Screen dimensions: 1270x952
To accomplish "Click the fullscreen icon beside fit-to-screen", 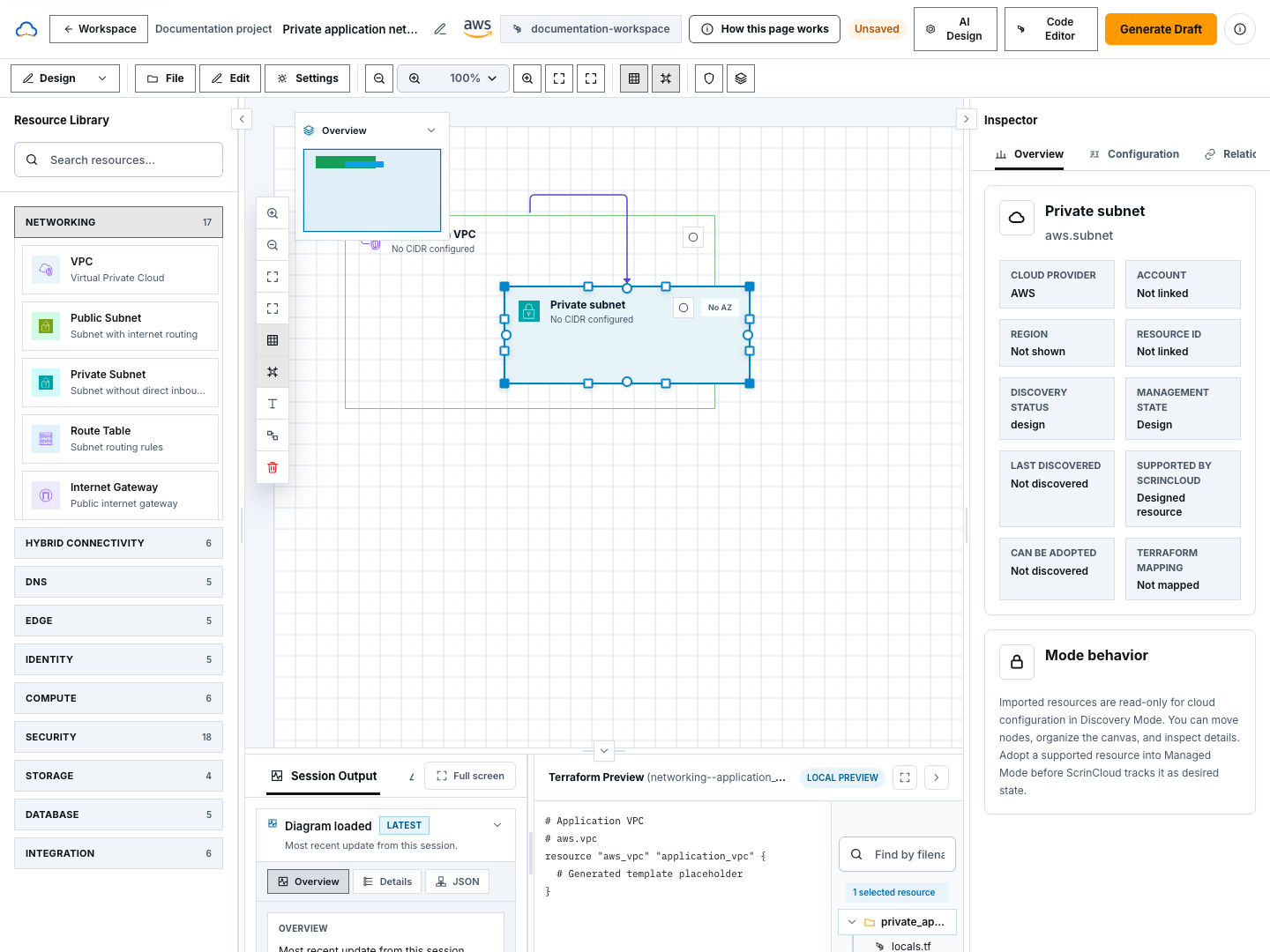I will point(591,78).
